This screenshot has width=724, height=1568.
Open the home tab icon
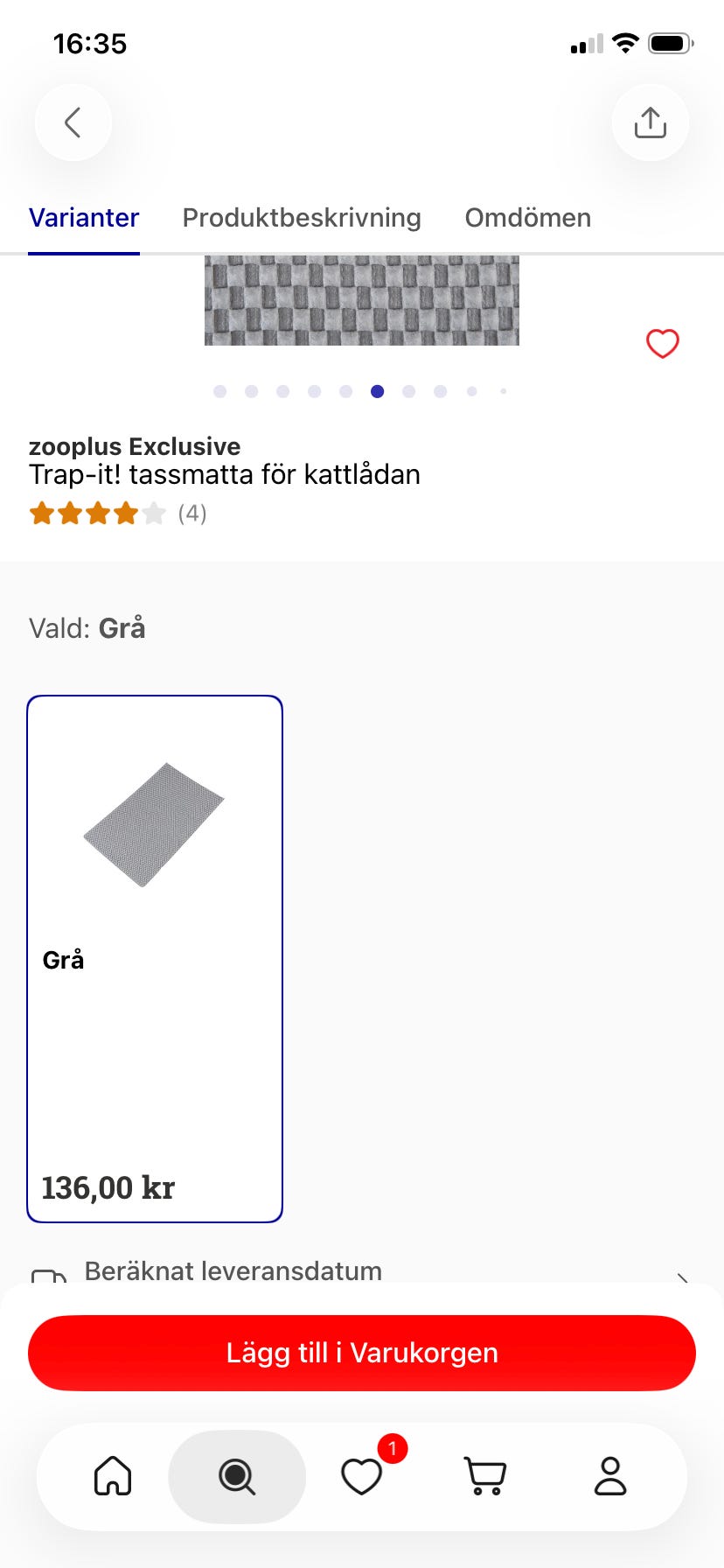(x=113, y=1476)
